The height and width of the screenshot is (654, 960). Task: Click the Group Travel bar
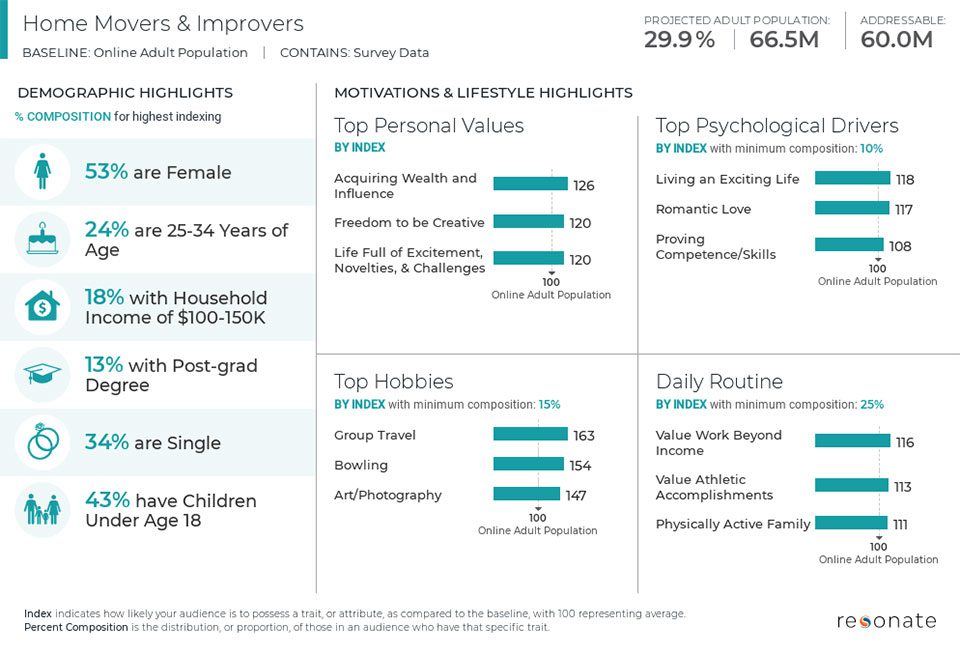(530, 434)
